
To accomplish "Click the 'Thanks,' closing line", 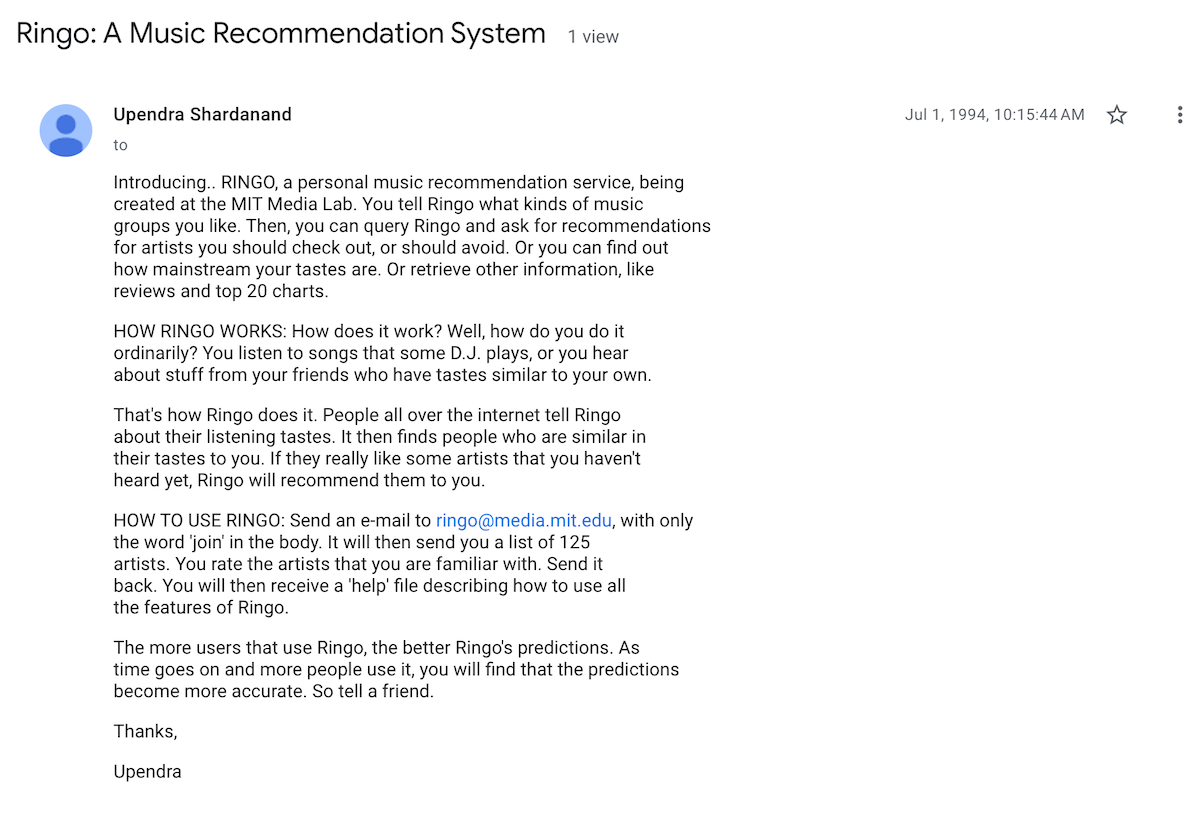I will (x=145, y=731).
